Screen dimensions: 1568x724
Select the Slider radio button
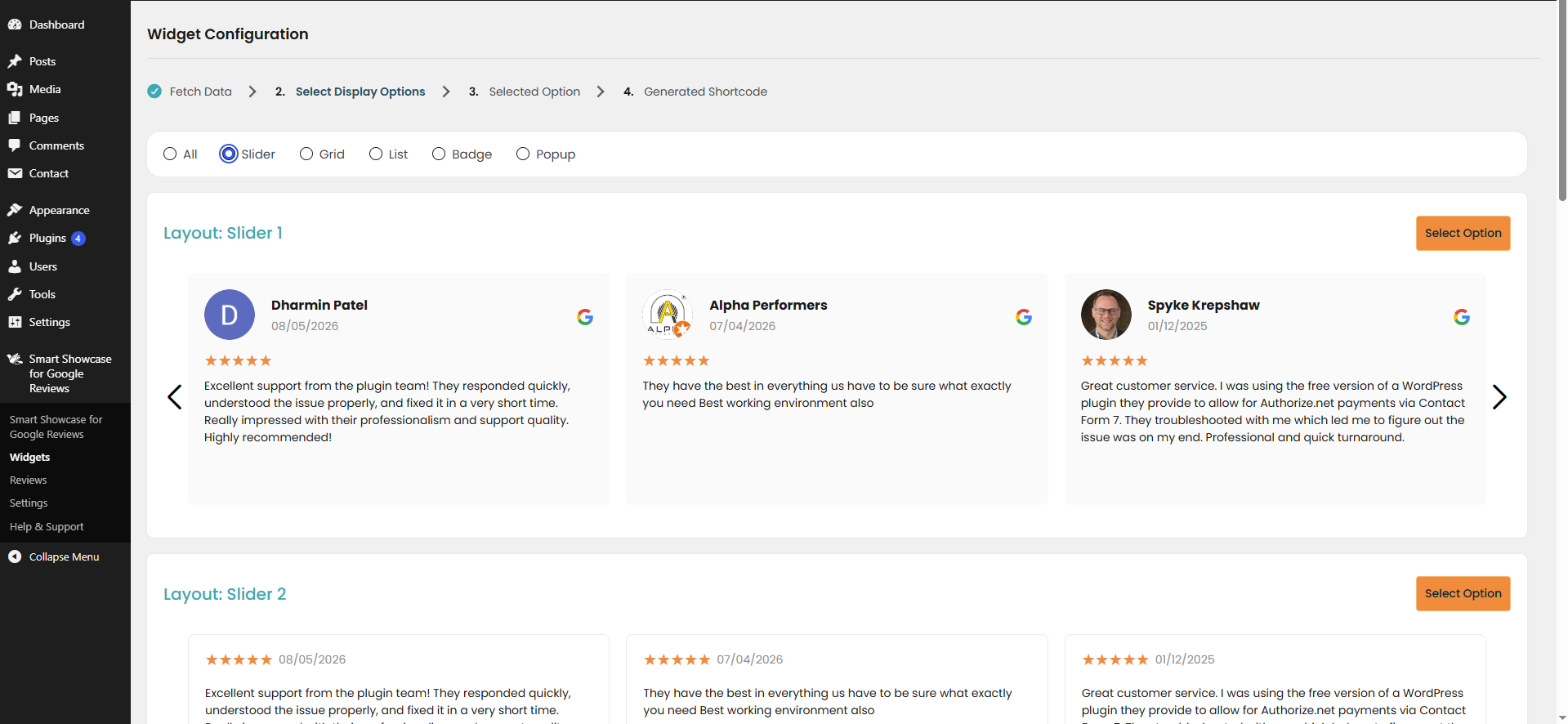point(229,154)
